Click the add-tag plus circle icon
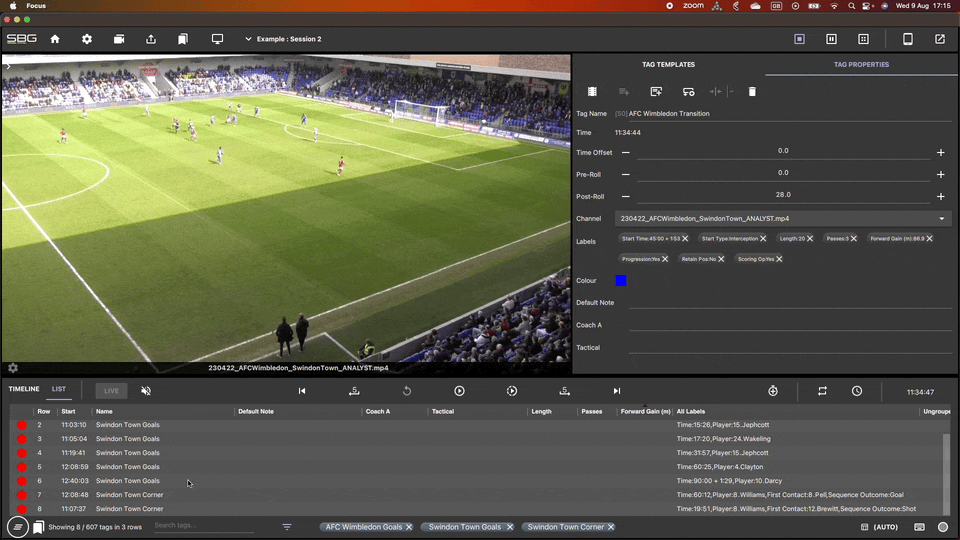The height and width of the screenshot is (540, 960). tap(773, 391)
